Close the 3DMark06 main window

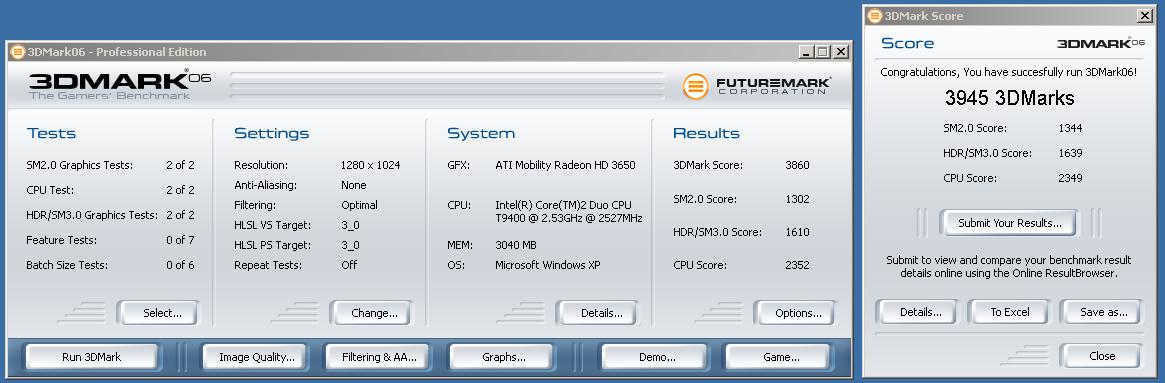click(840, 51)
